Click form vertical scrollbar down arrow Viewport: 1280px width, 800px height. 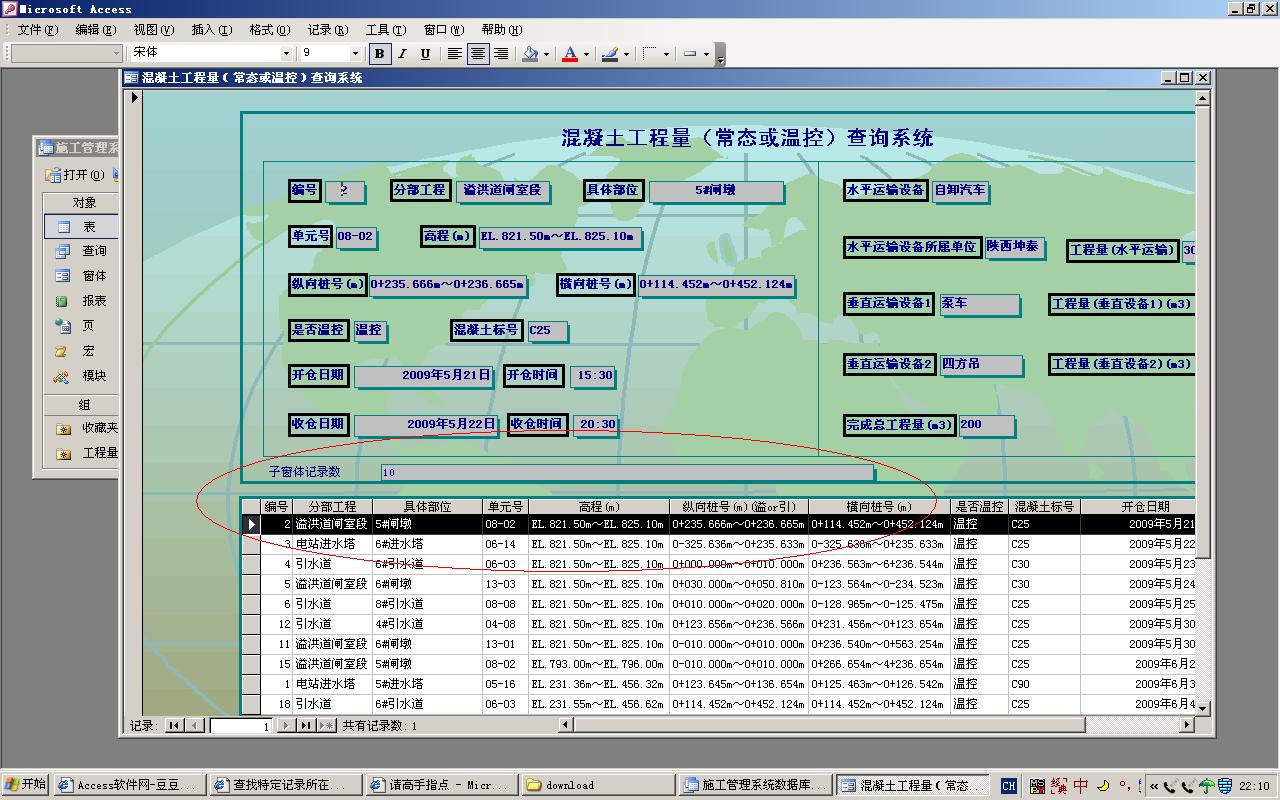1203,707
